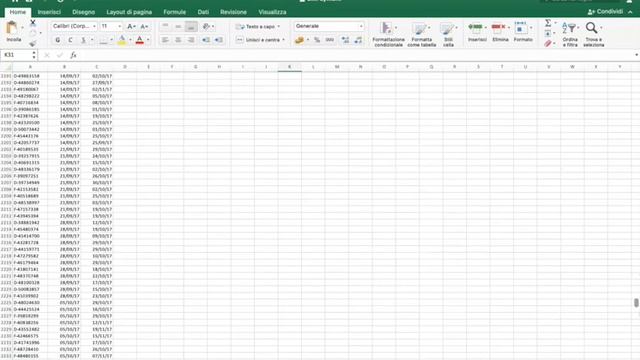The image size is (640, 360).
Task: Click Elimina cells button
Action: pyautogui.click(x=500, y=33)
